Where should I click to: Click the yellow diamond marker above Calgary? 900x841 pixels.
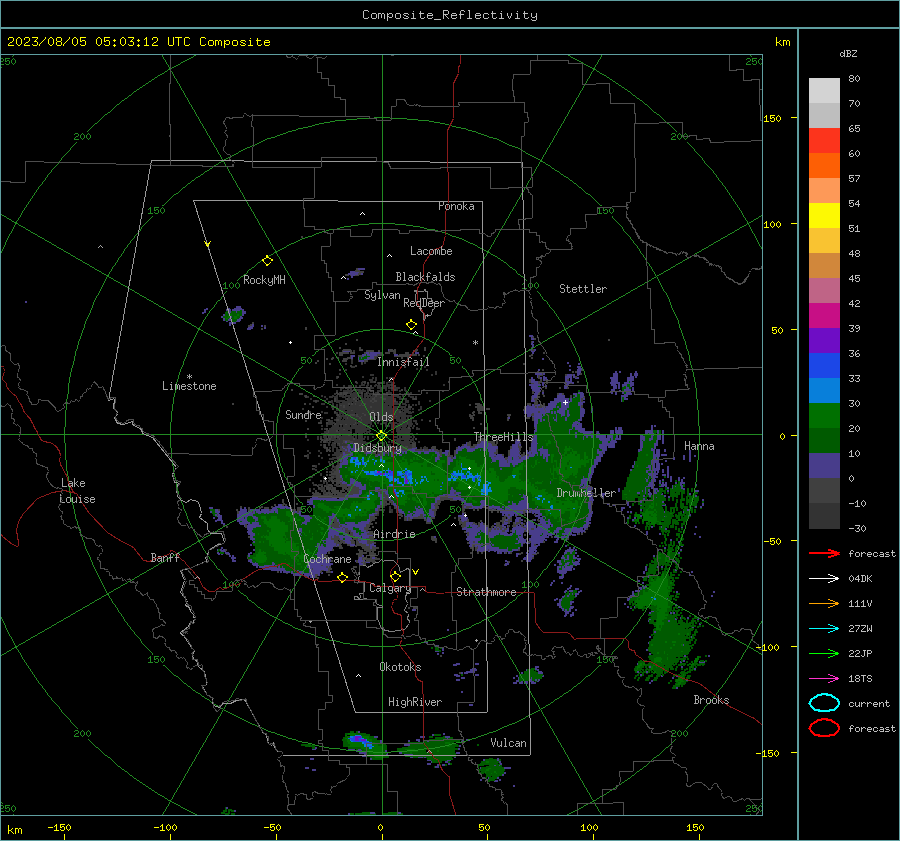click(x=395, y=576)
